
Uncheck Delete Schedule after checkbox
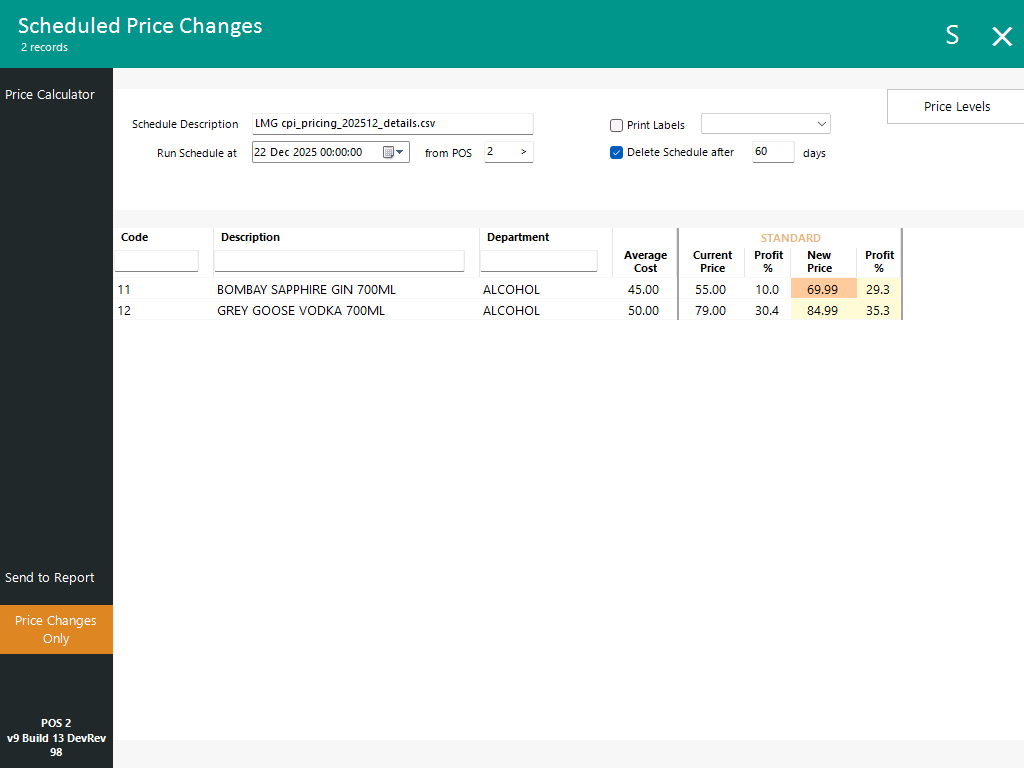[617, 152]
